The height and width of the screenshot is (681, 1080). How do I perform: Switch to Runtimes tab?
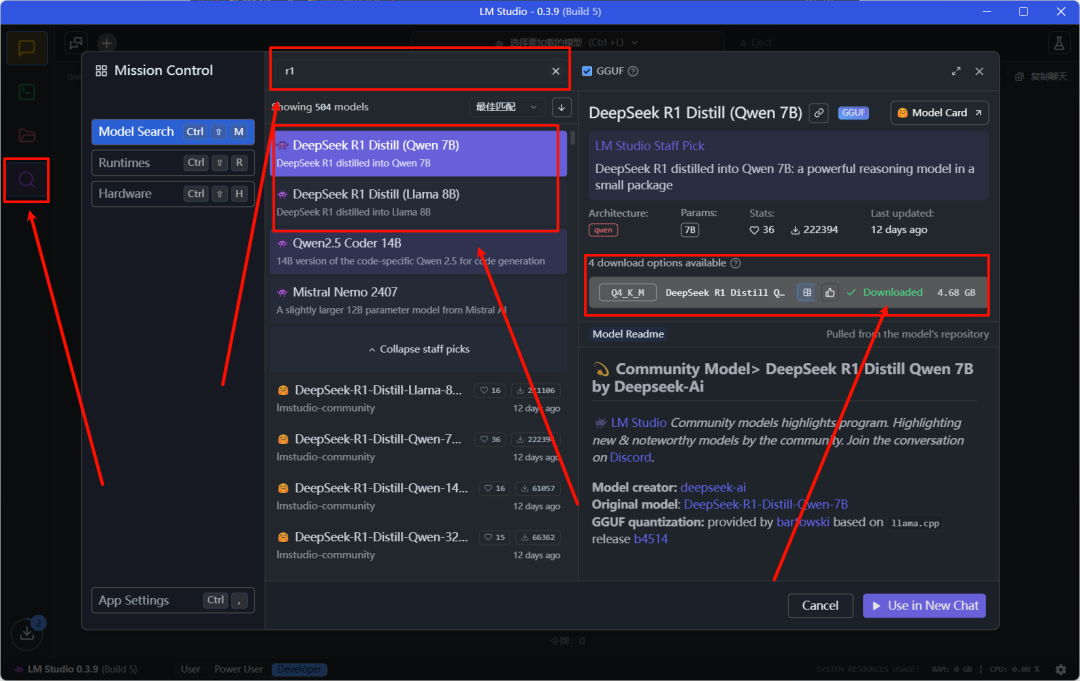[173, 163]
